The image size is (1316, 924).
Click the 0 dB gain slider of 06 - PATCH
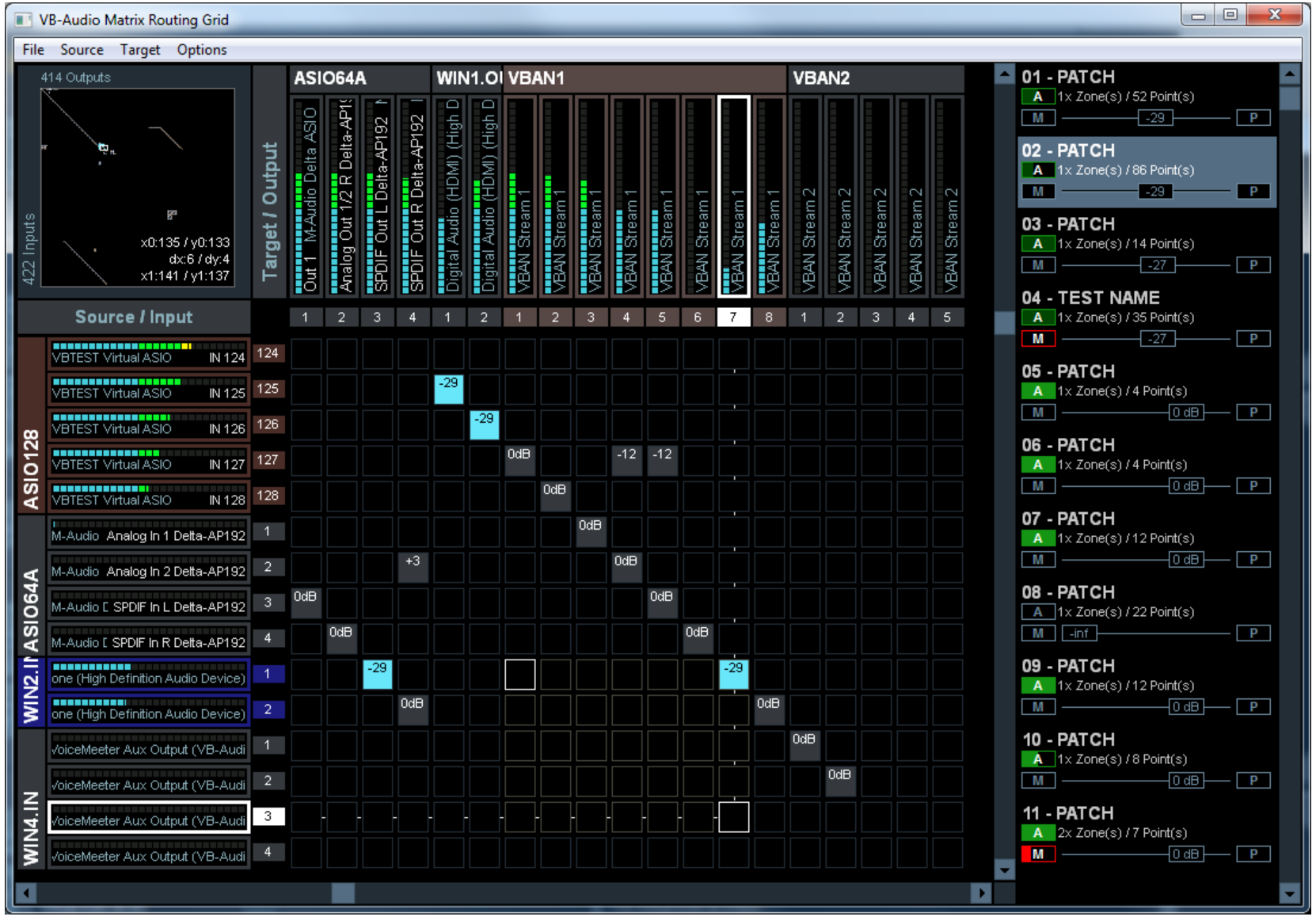point(1185,486)
